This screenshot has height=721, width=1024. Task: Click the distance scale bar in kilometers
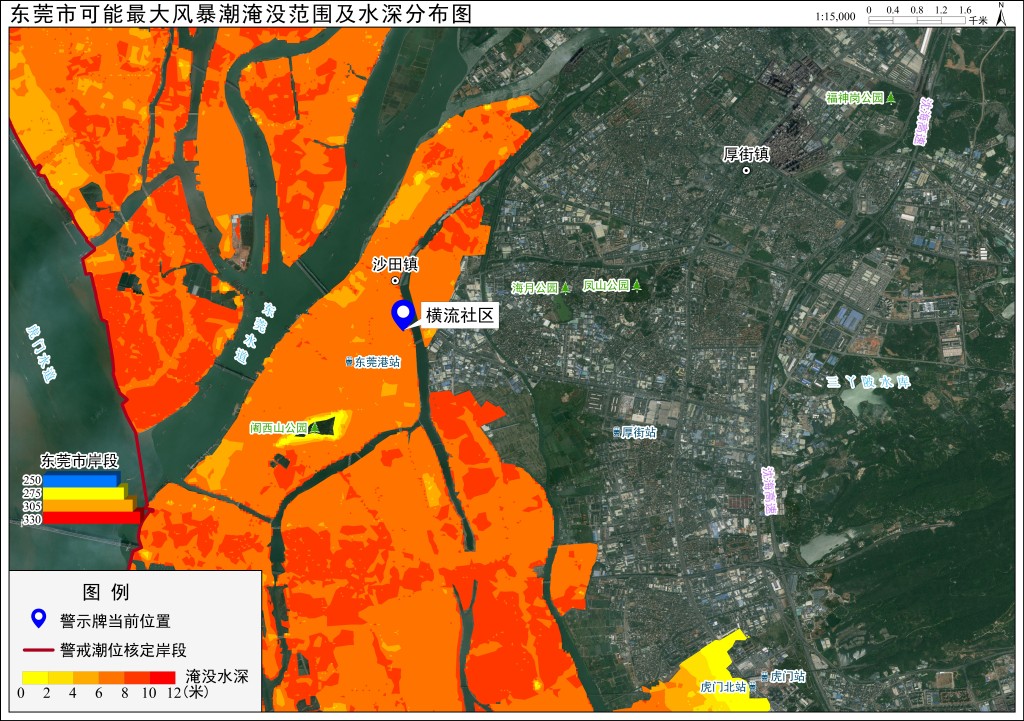(916, 20)
